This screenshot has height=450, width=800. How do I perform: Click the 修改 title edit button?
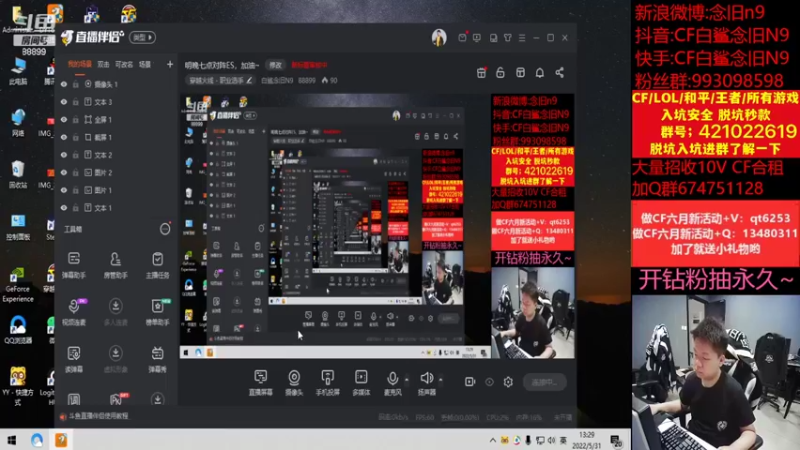coord(276,65)
